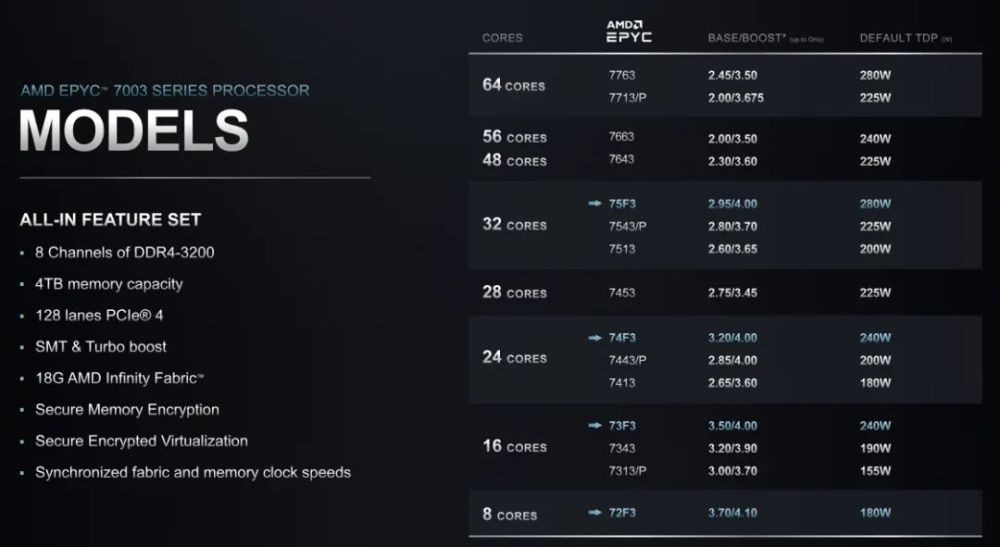This screenshot has width=1000, height=547.
Task: Select the BASE/BOOST column header
Action: point(765,38)
